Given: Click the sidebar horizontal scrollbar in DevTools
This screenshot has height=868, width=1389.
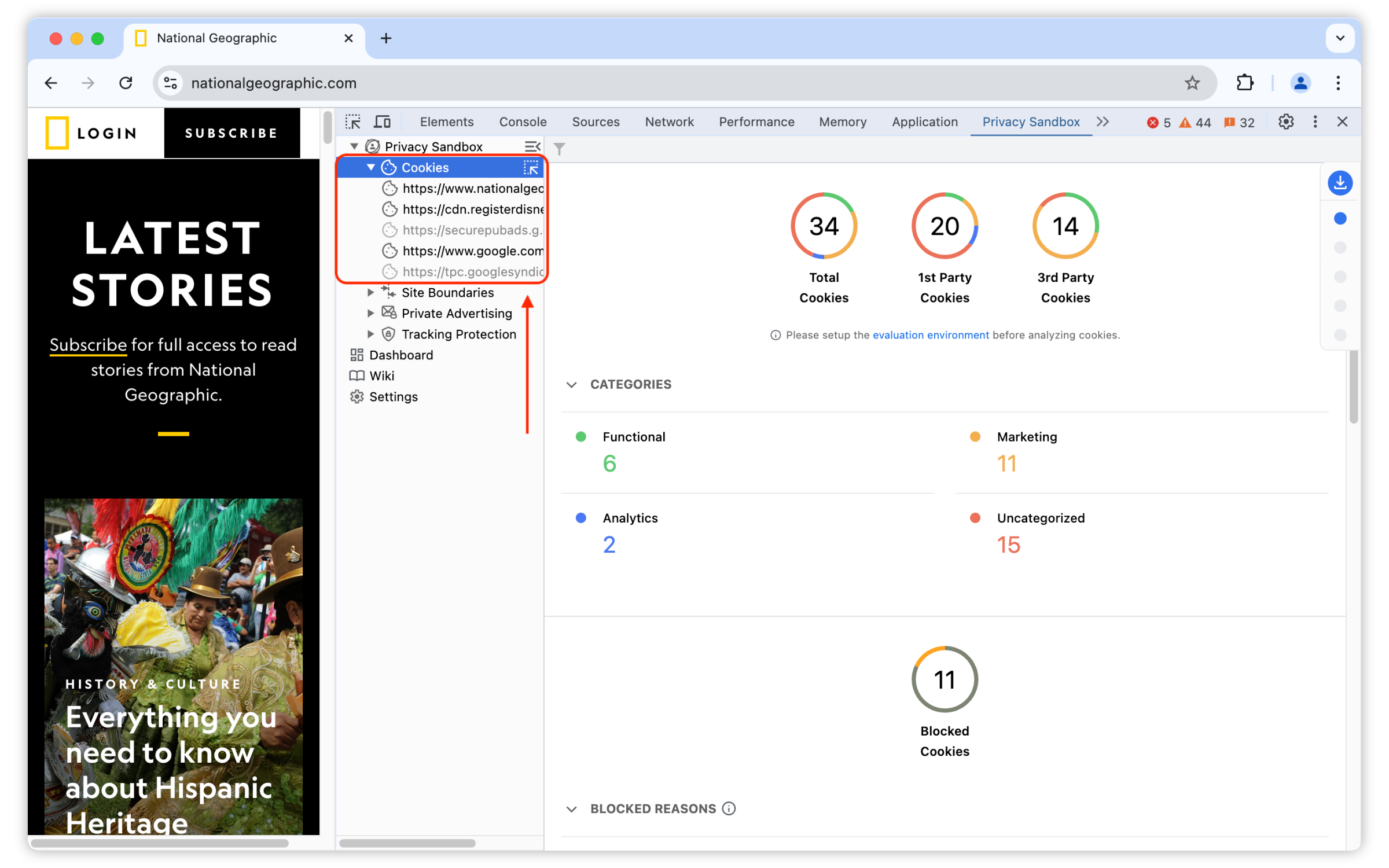Looking at the screenshot, I should point(407,844).
